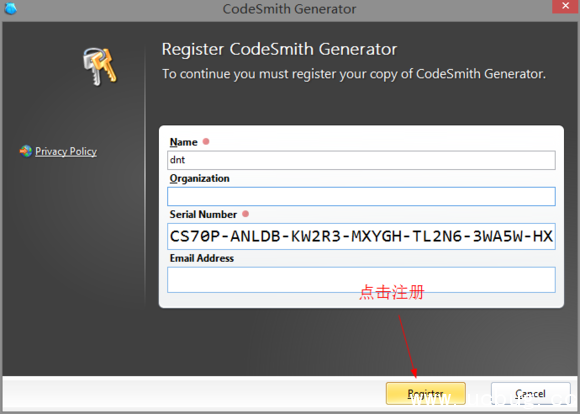Image resolution: width=580 pixels, height=414 pixels.
Task: Select the Serial Number input box
Action: [361, 236]
